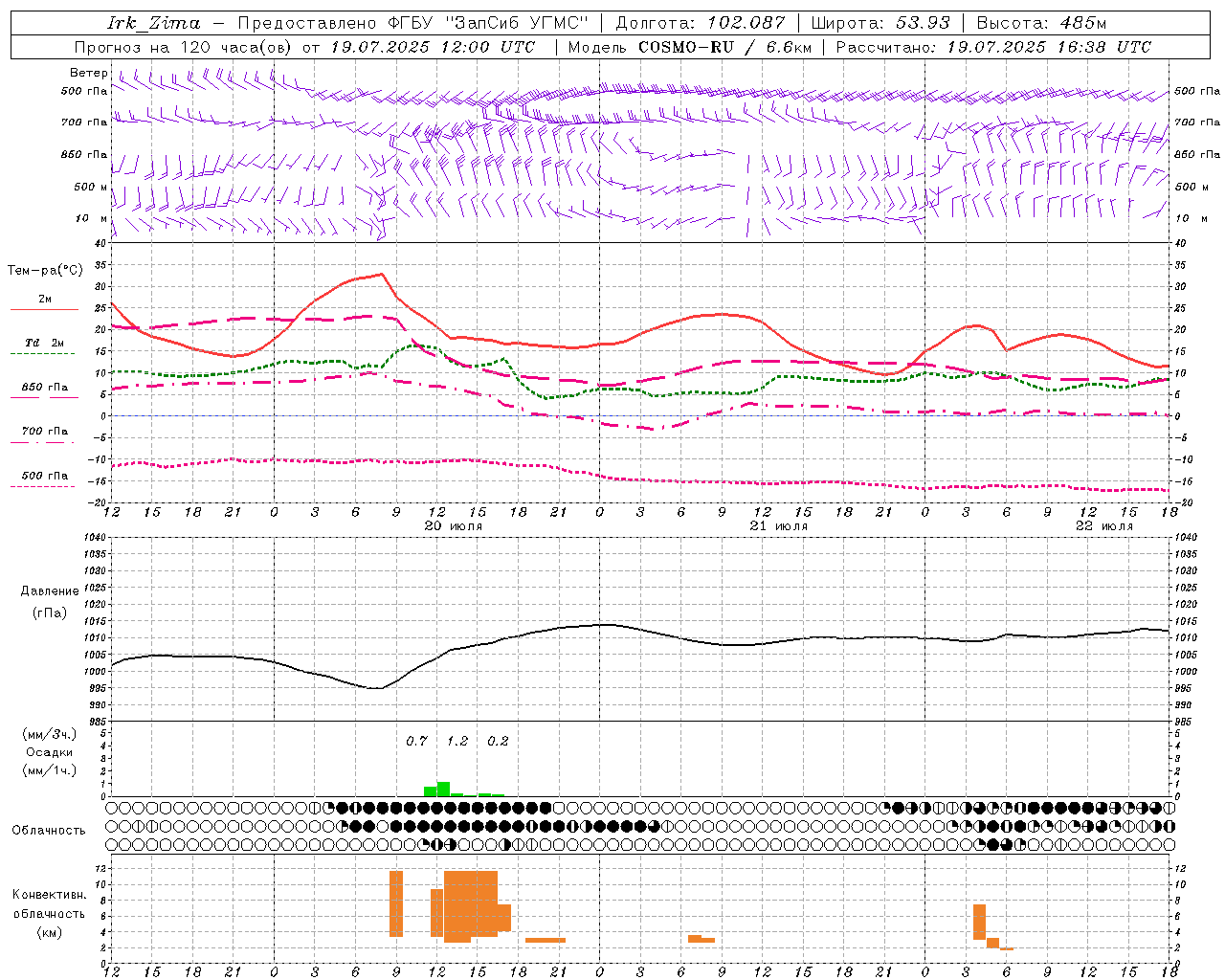Click the pink dotted line sample under temperature 500 гПа

click(x=42, y=486)
